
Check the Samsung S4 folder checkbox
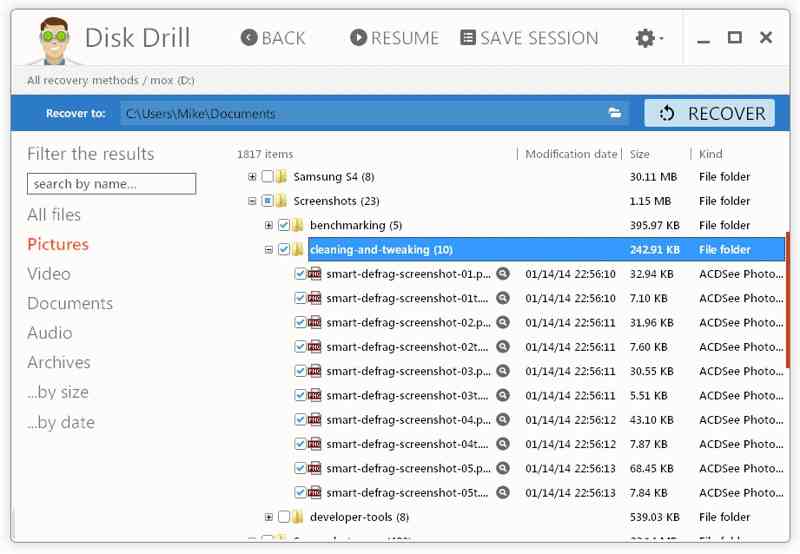267,177
